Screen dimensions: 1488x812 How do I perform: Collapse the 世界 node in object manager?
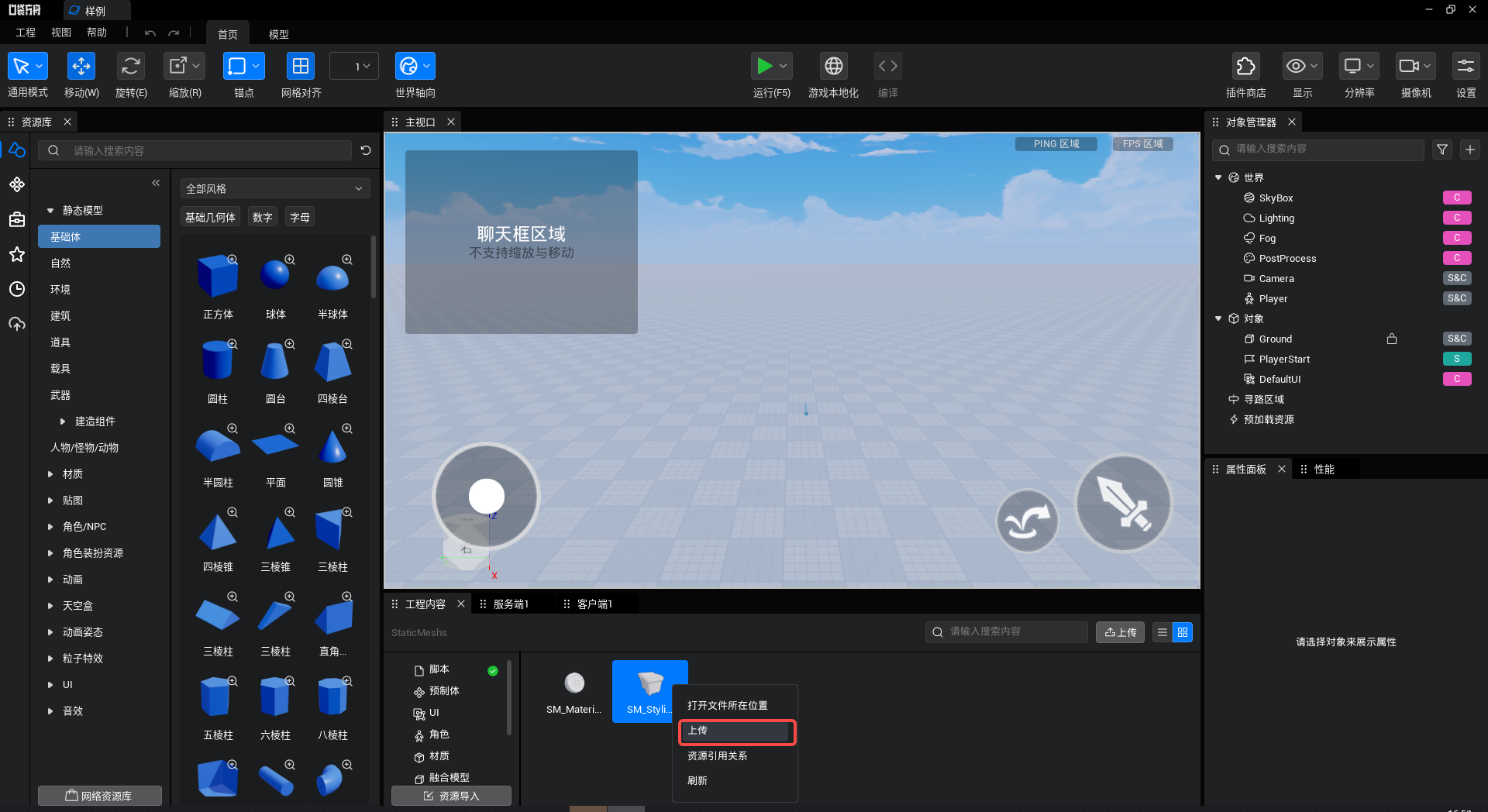[1218, 177]
